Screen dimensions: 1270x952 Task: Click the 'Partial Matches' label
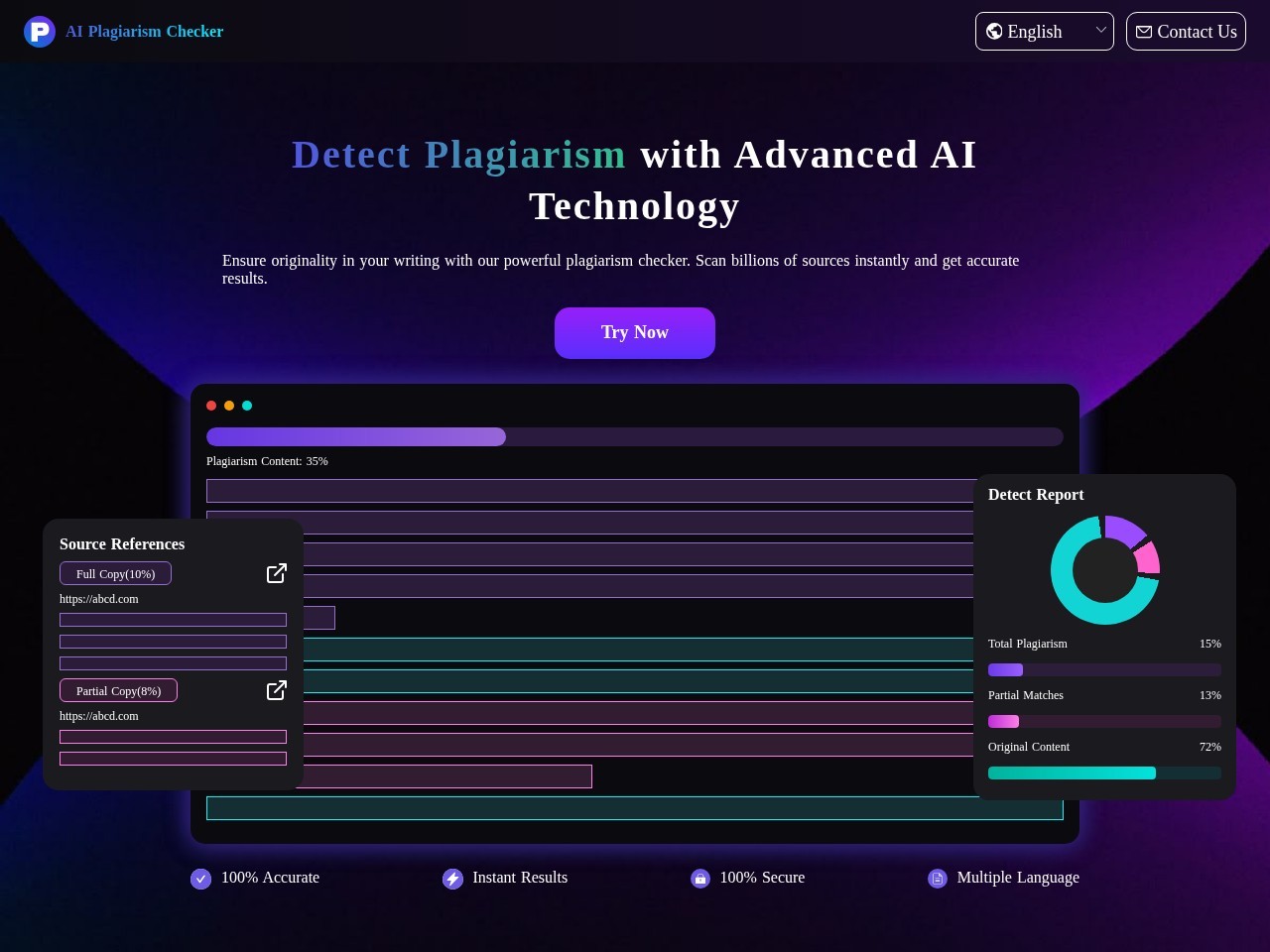[x=1026, y=695]
